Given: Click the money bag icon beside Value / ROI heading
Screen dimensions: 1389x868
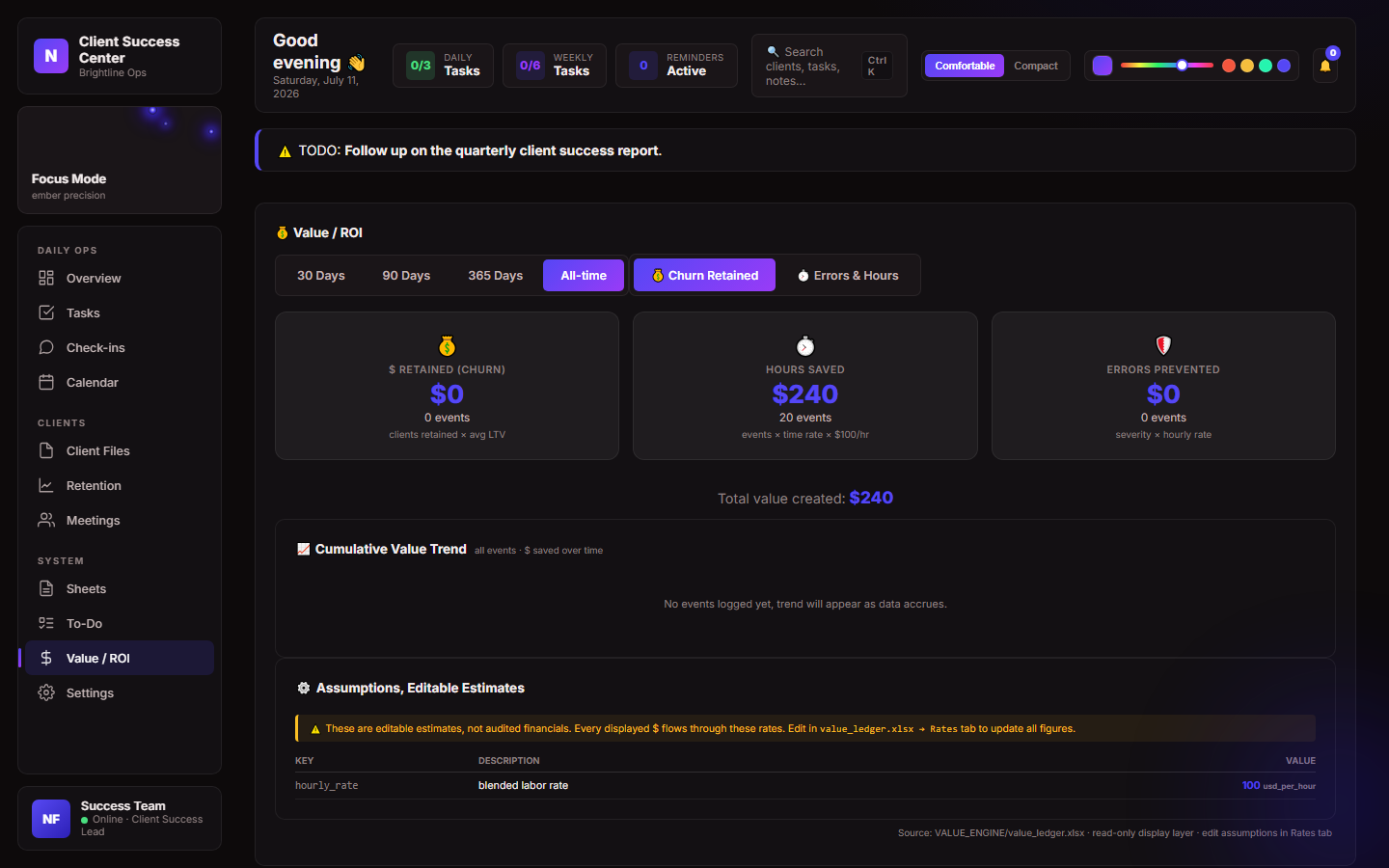Looking at the screenshot, I should tap(283, 232).
